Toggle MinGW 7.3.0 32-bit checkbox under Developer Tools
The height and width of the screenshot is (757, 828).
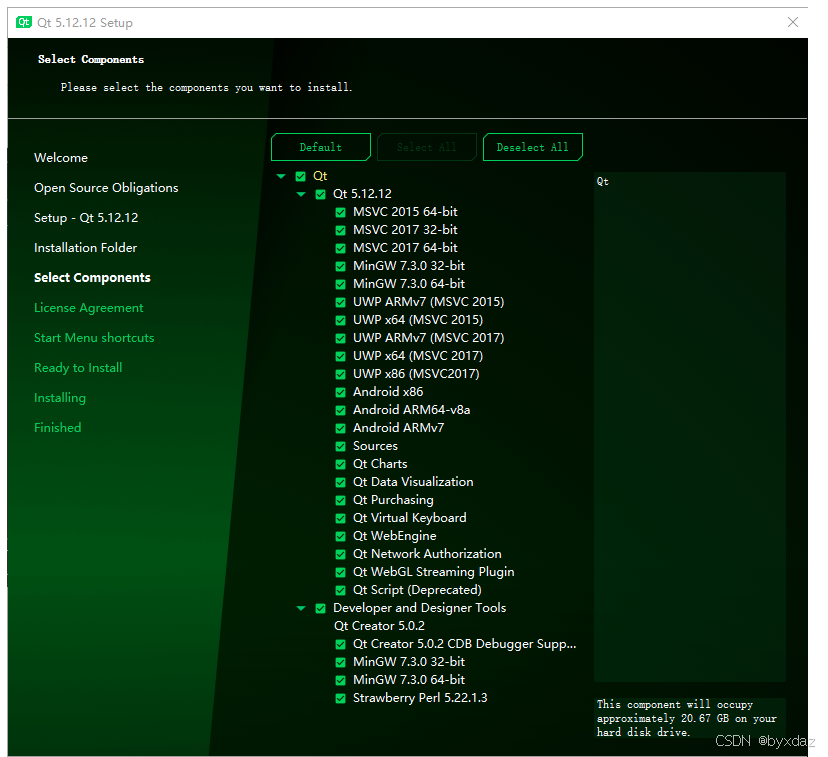(341, 662)
